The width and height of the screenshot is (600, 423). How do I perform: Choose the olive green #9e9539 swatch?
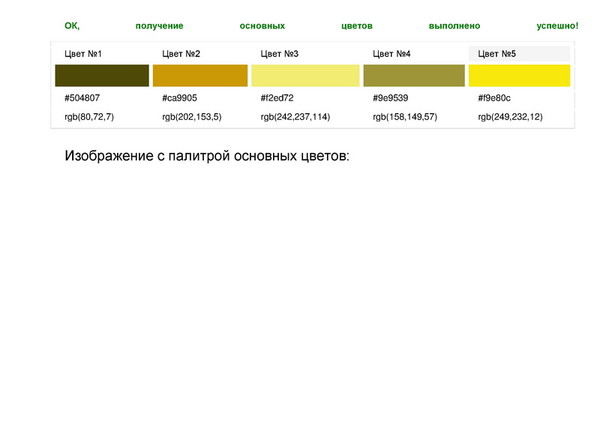click(x=414, y=75)
